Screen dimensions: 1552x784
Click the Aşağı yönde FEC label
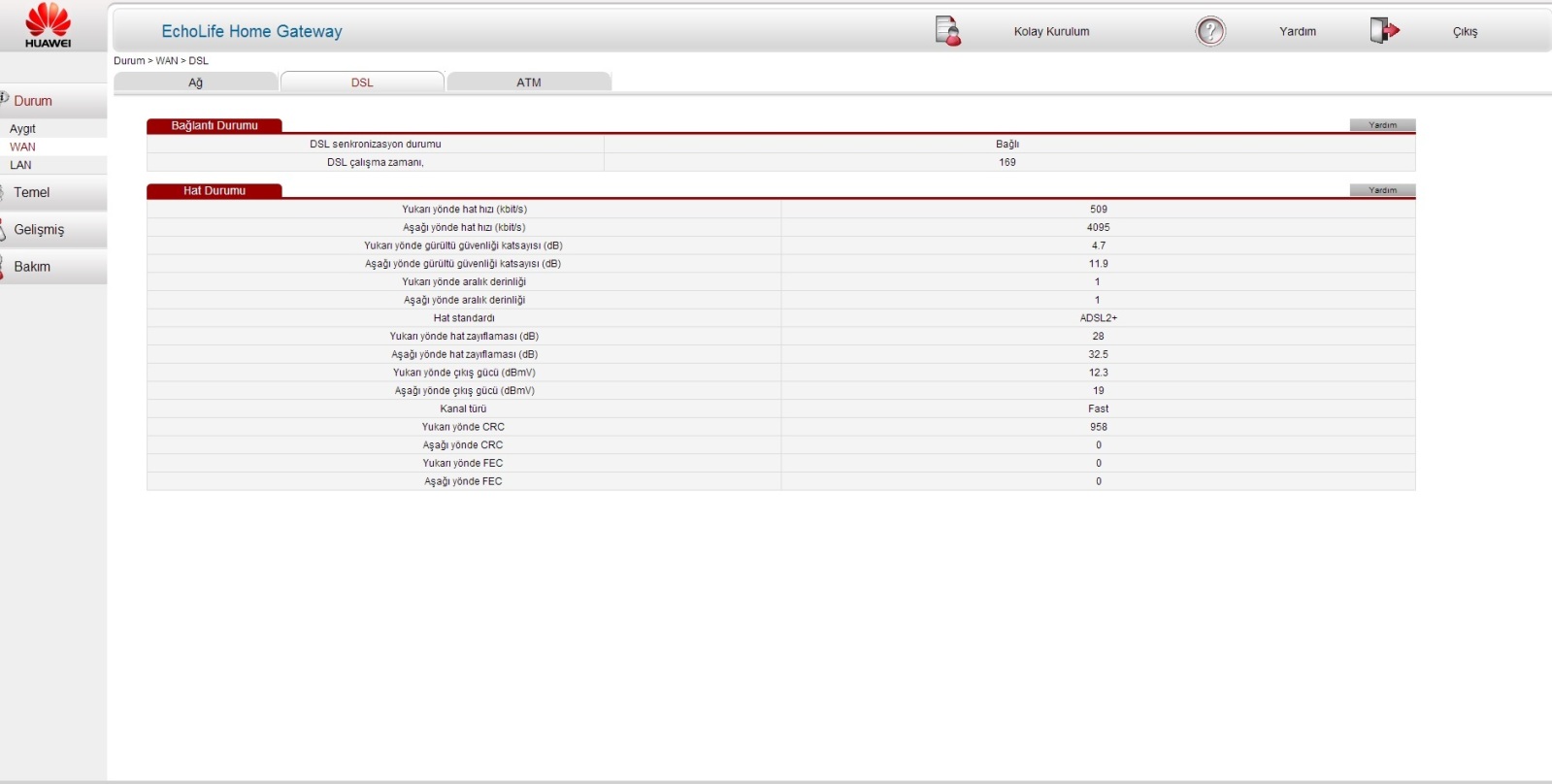pos(464,481)
